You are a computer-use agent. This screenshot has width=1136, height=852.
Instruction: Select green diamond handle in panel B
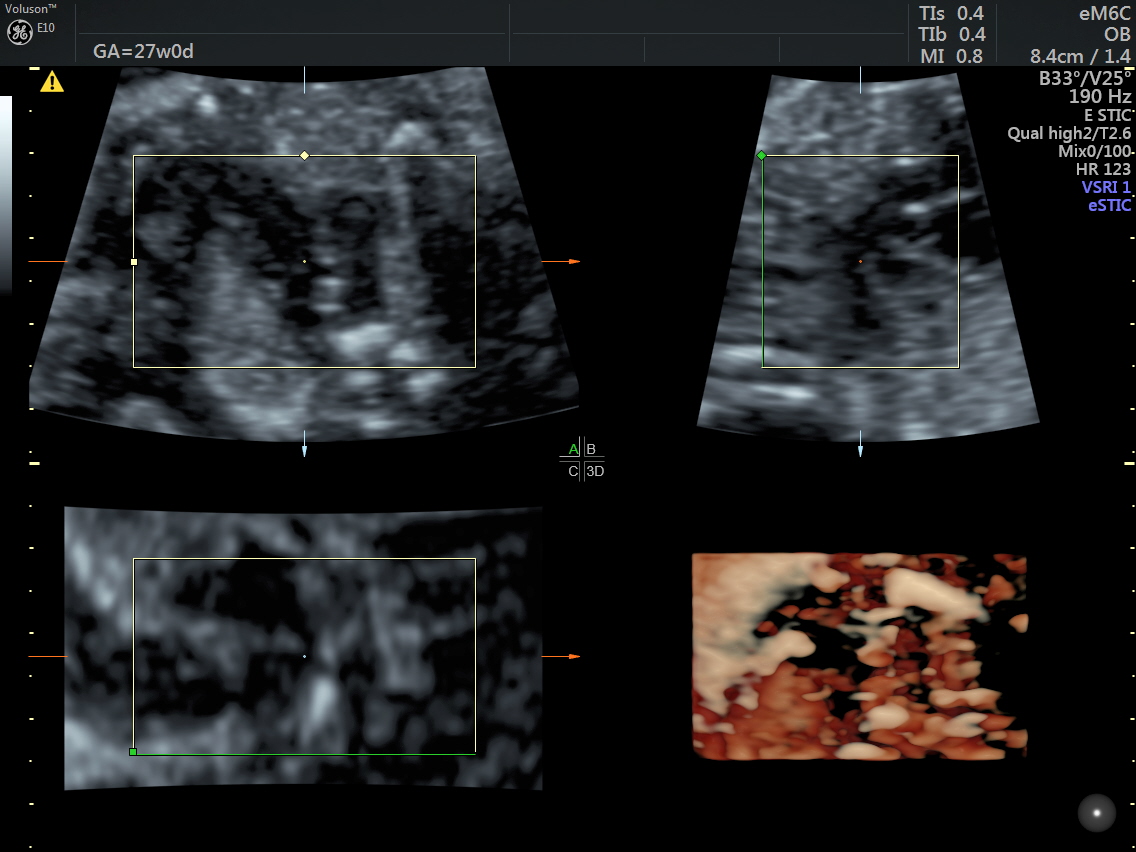click(x=762, y=155)
